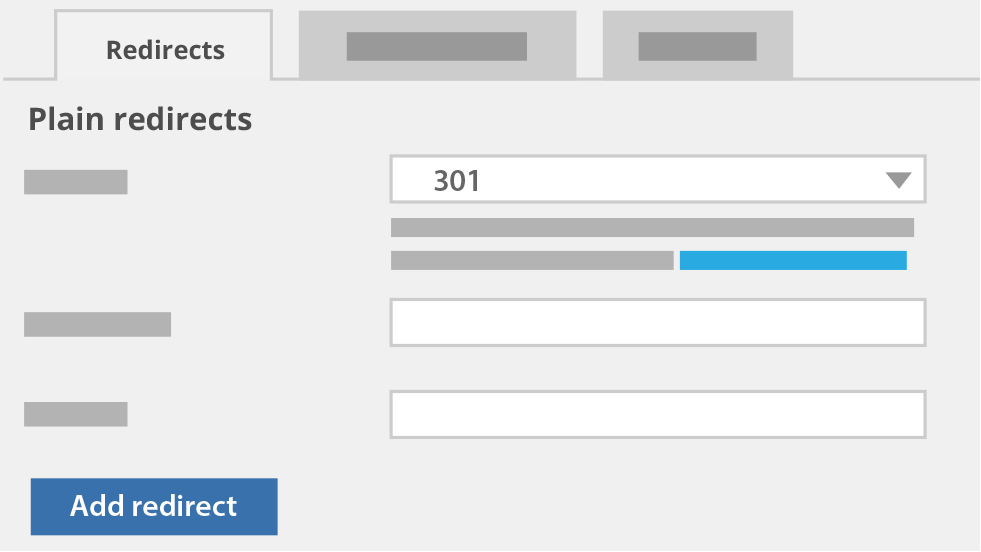Click the Plain redirects heading

(140, 119)
